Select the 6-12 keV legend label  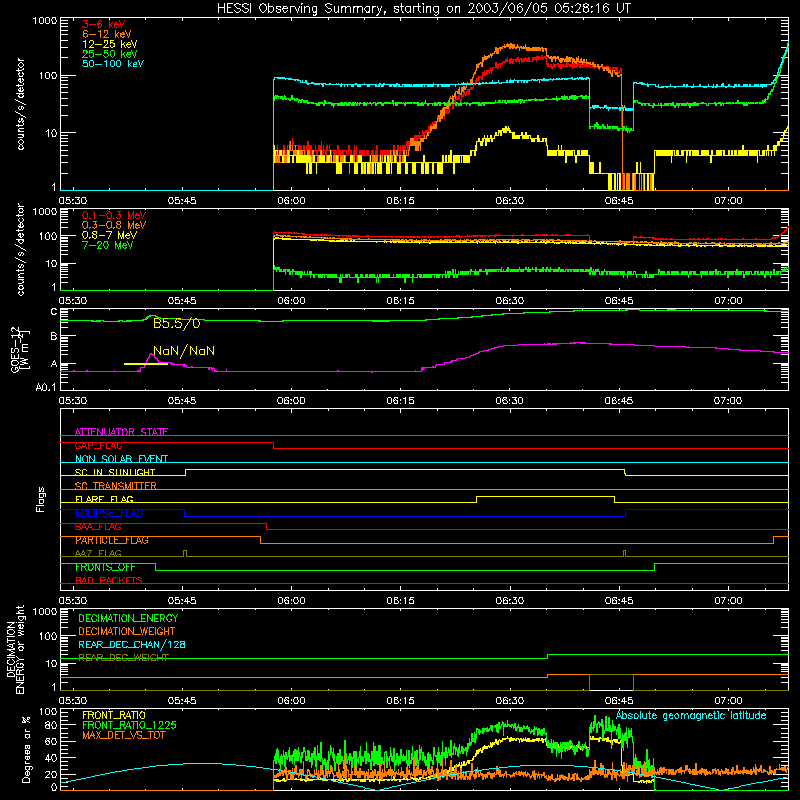[x=107, y=34]
